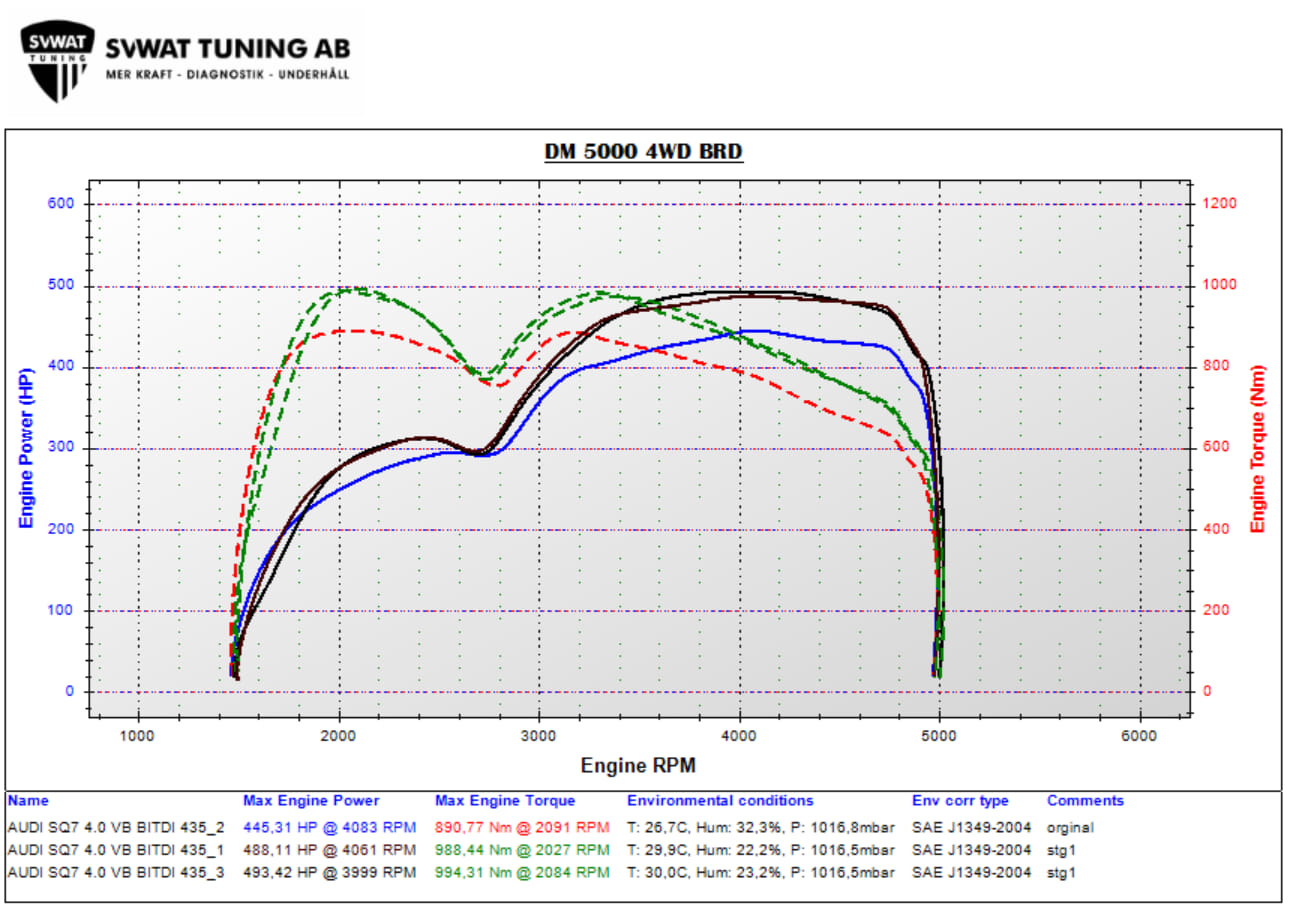Image resolution: width=1289 pixels, height=904 pixels.
Task: Click the Max Engine Torque column header
Action: pyautogui.click(x=505, y=801)
